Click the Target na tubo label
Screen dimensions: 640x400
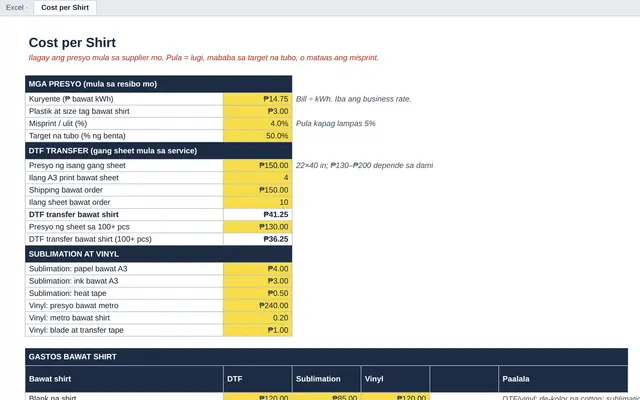[x=77, y=136]
